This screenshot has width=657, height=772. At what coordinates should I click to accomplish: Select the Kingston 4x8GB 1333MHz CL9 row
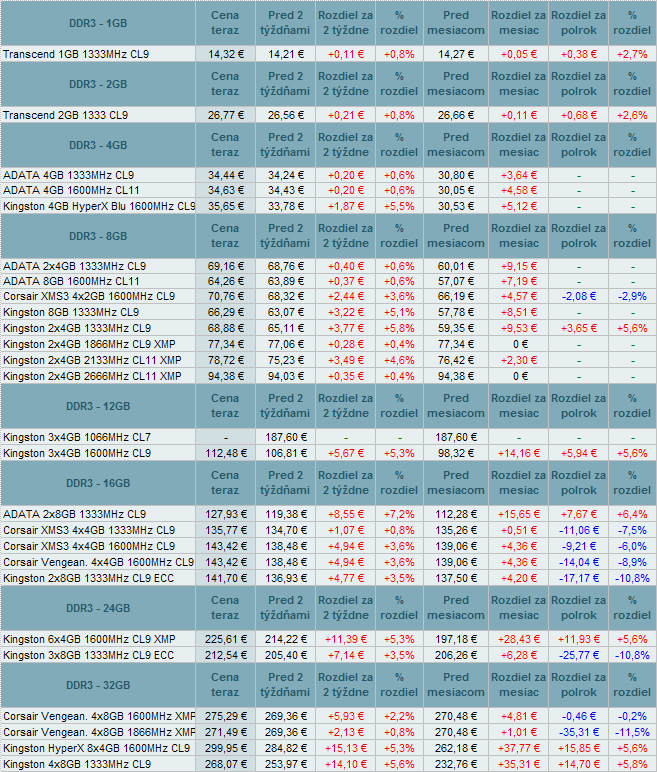(328, 764)
